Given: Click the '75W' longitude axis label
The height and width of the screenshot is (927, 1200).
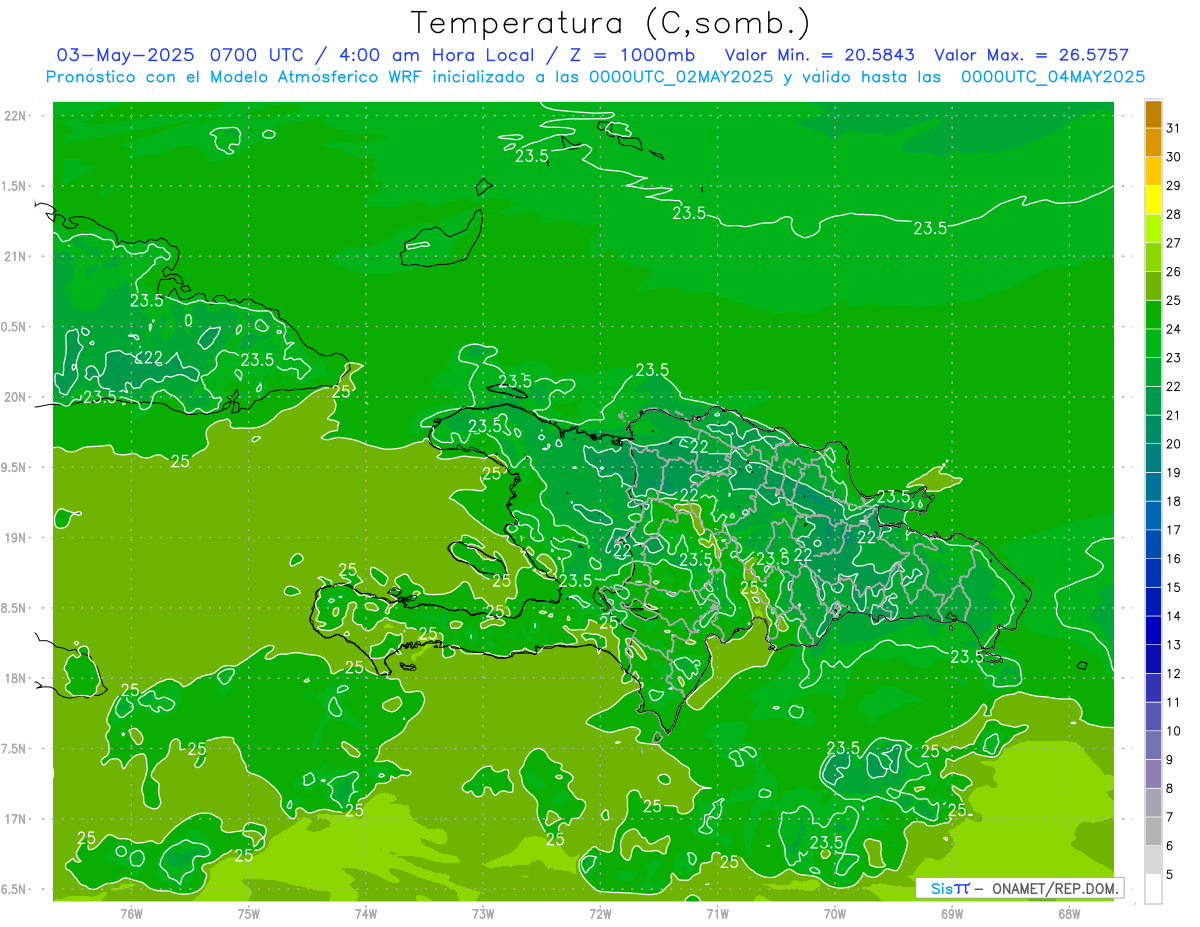Looking at the screenshot, I should pos(249,914).
